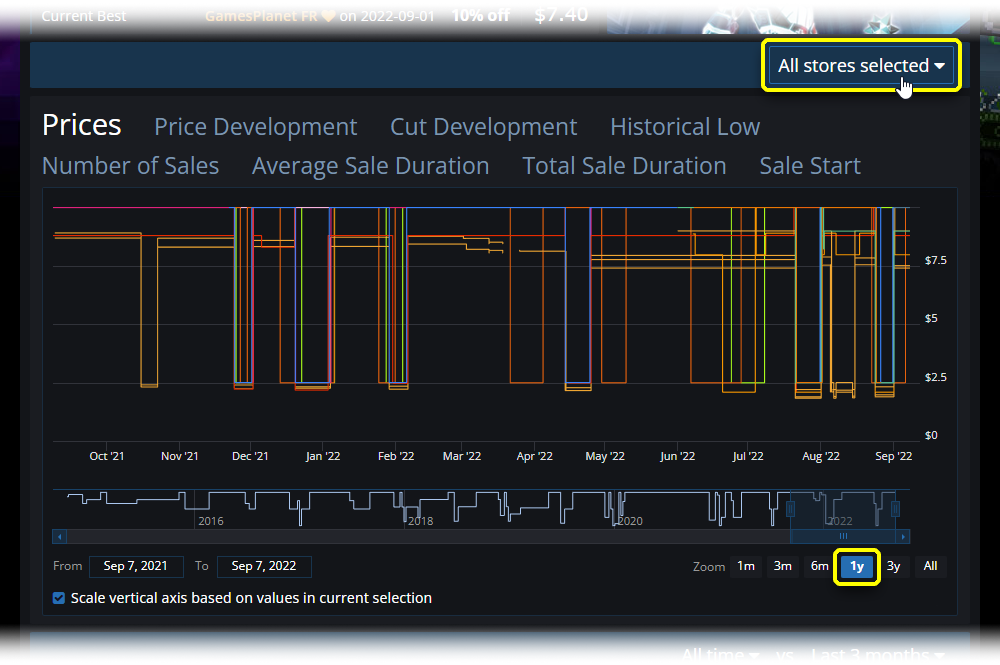
Task: Click the heart icon beside GamesPlanet FR
Action: 329,16
